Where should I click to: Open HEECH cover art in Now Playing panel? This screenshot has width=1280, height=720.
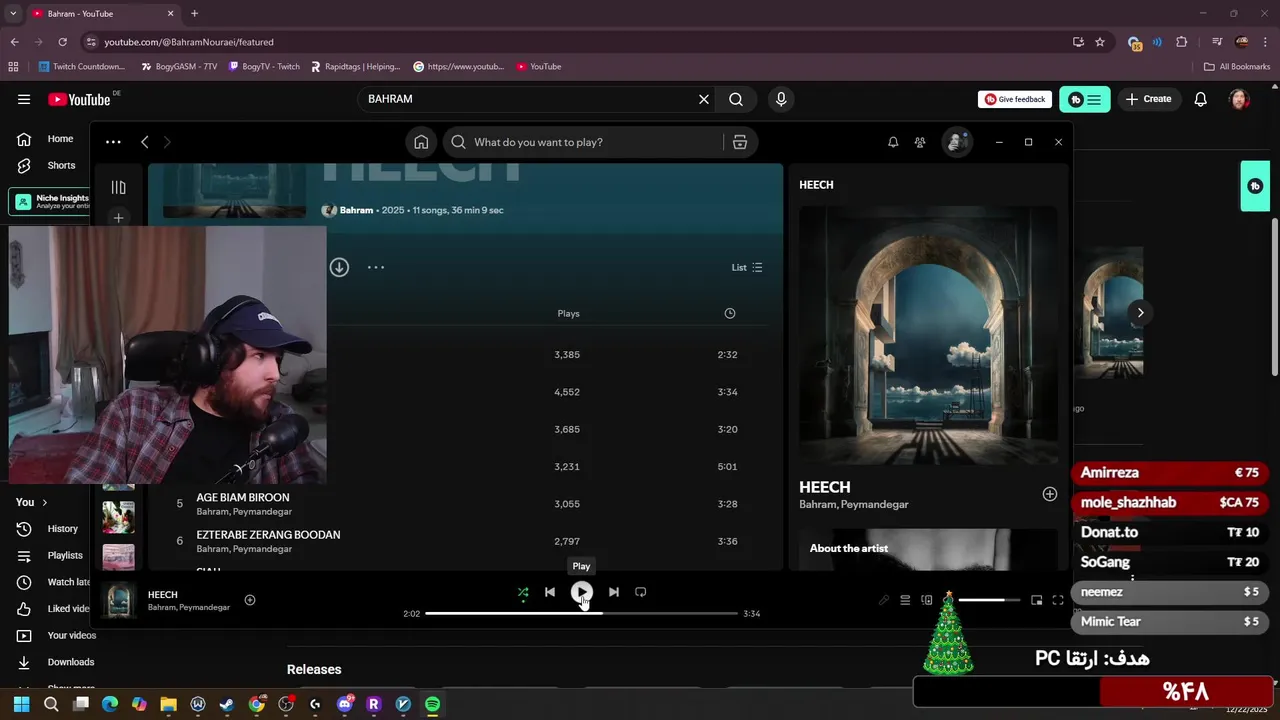928,335
